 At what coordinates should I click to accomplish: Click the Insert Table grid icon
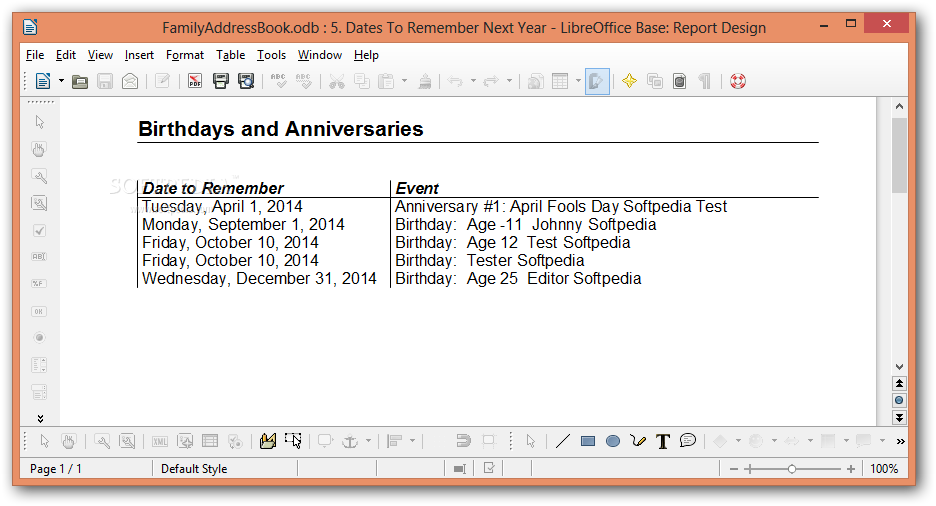coord(561,81)
